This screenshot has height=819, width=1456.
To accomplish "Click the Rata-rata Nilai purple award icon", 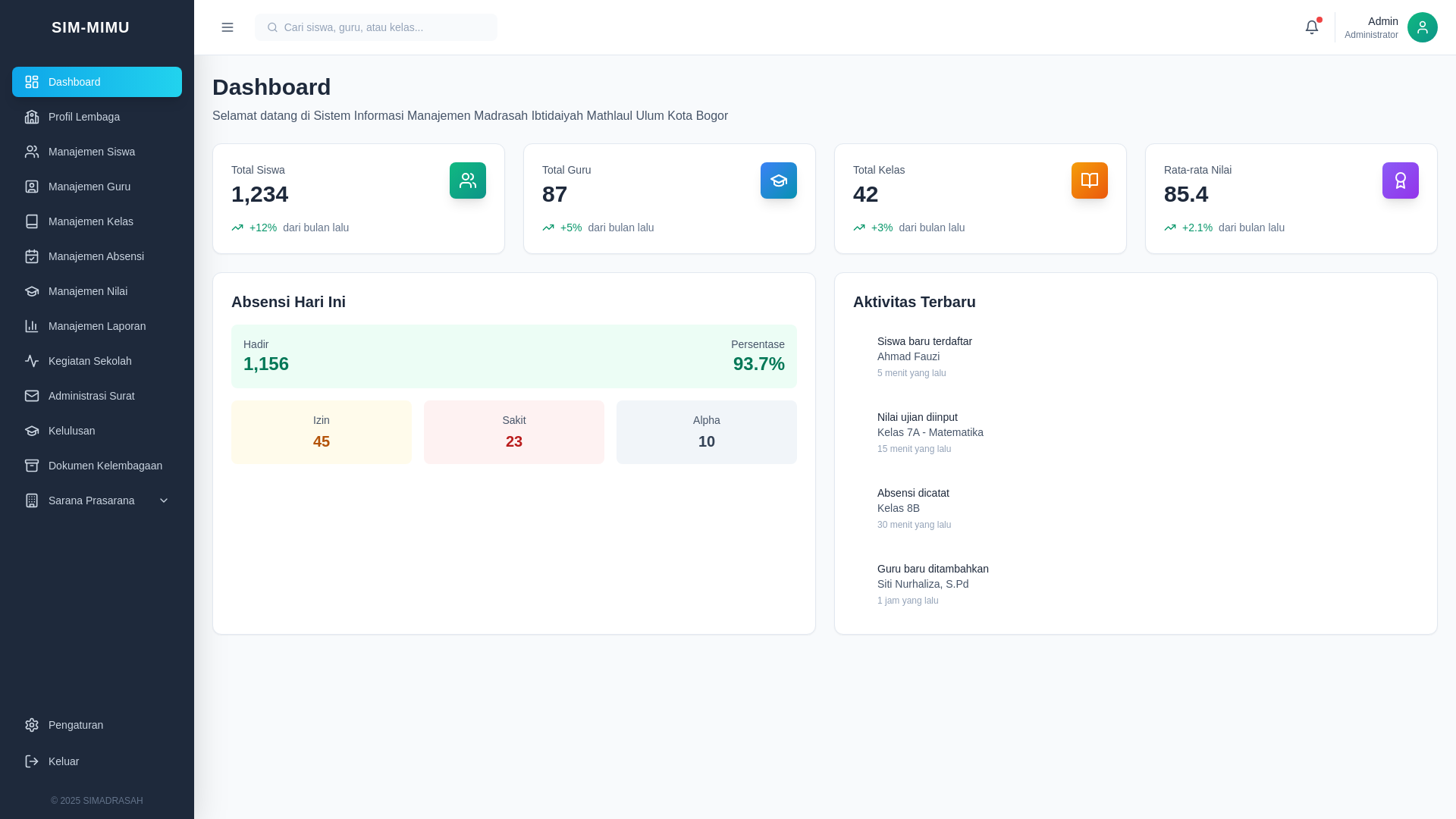I will coord(1400,180).
